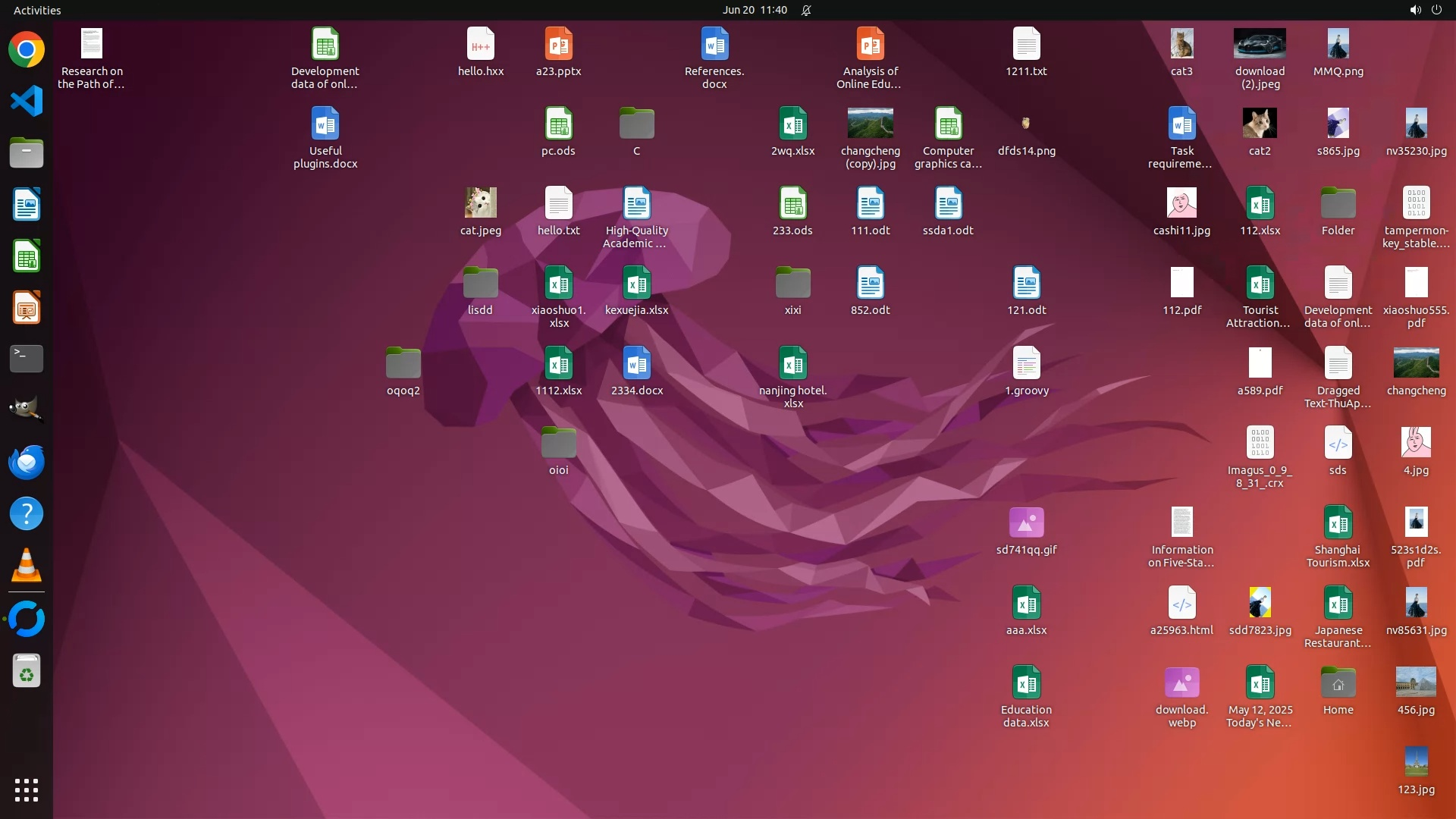Image resolution: width=1456 pixels, height=819 pixels.
Task: Open the Help dock icon
Action: click(27, 513)
